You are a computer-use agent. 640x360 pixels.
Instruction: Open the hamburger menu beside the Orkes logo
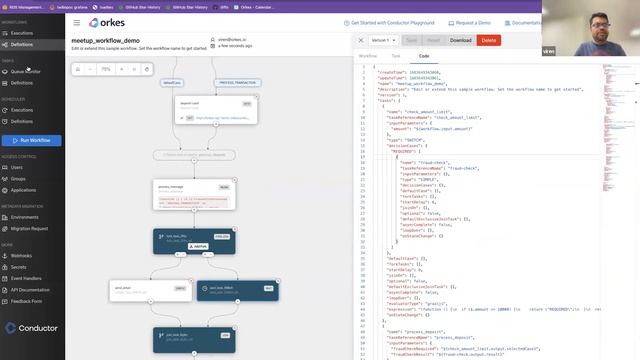(x=77, y=23)
